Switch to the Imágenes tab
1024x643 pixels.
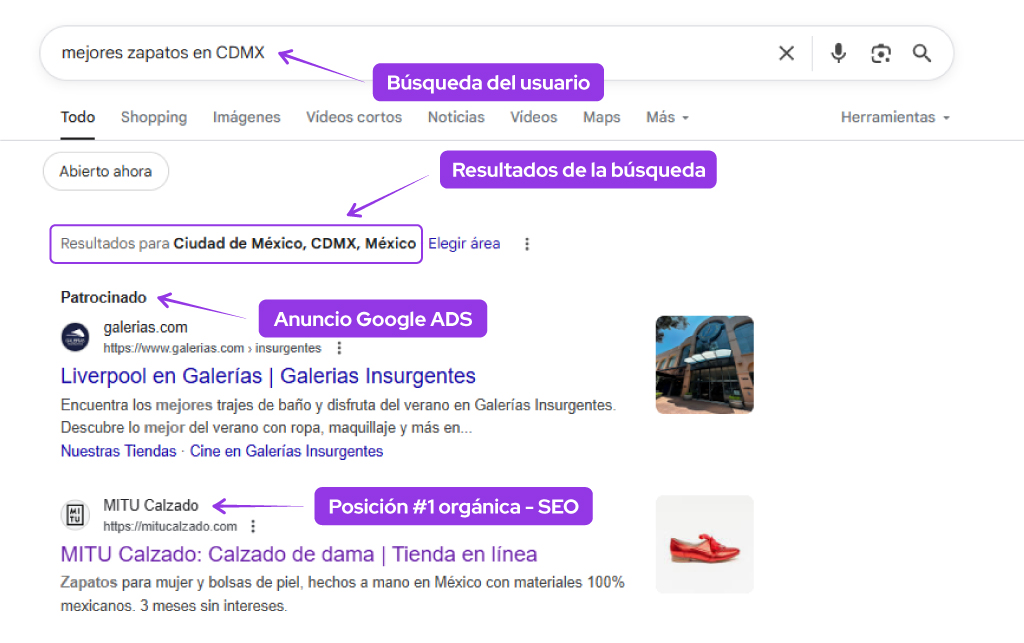(x=246, y=117)
